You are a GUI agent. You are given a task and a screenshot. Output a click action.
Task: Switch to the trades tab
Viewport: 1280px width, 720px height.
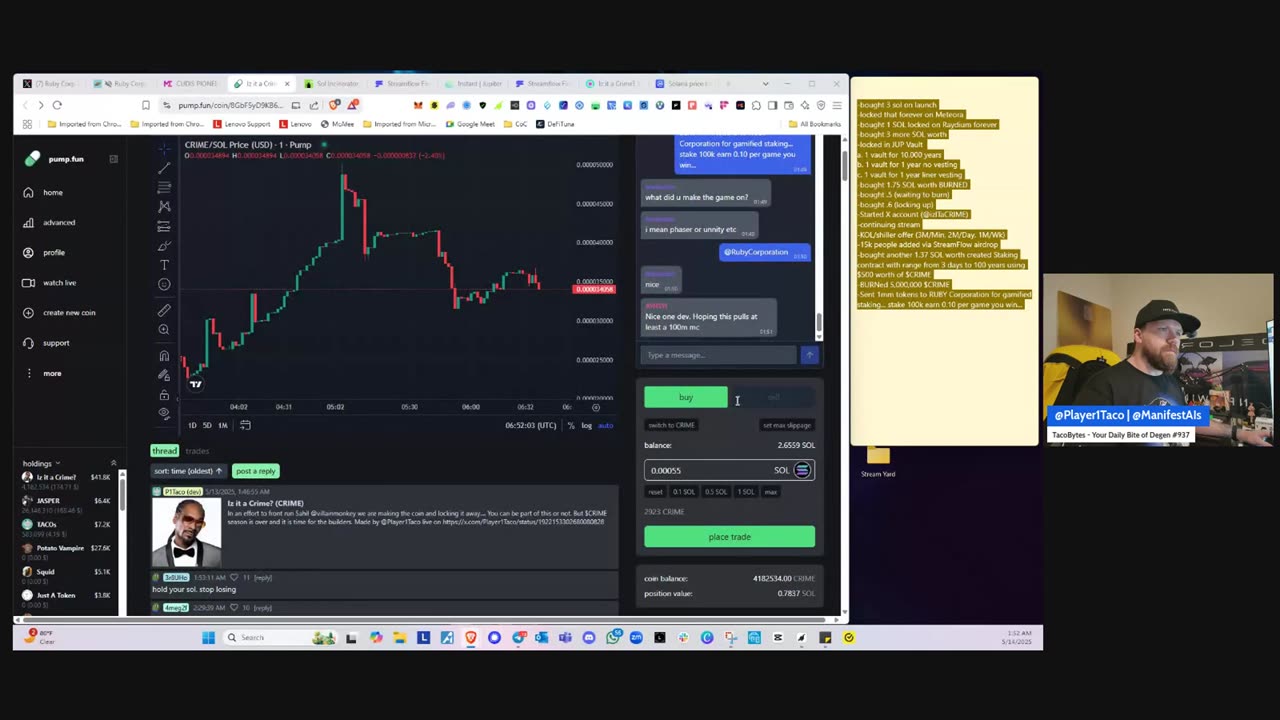pos(197,451)
